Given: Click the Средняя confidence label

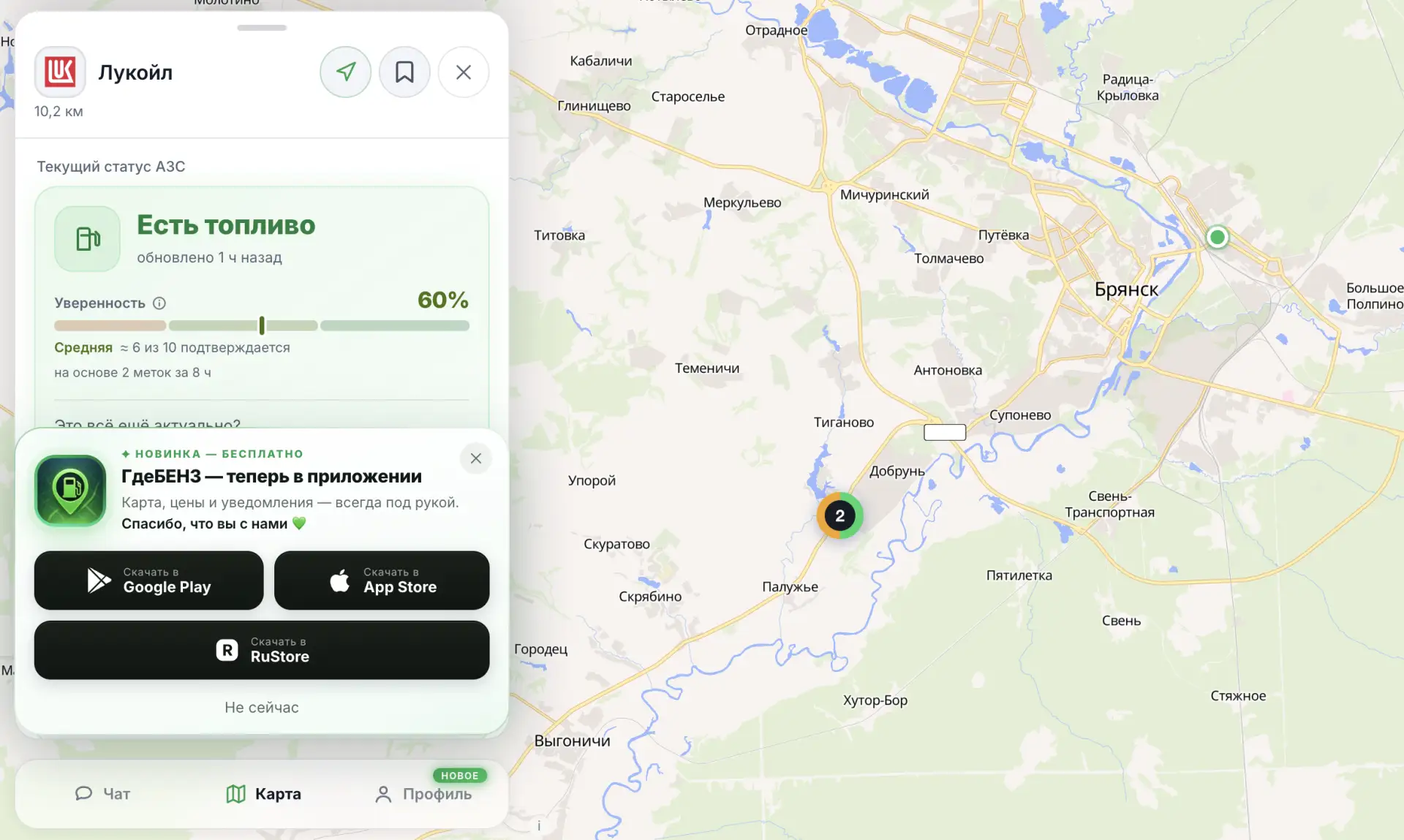Looking at the screenshot, I should tap(83, 347).
